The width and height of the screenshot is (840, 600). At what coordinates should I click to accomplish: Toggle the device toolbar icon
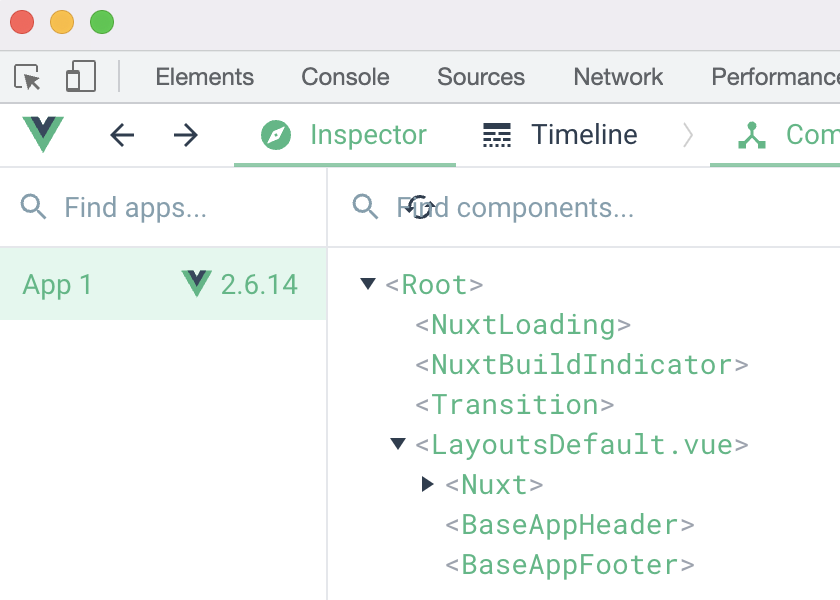81,75
